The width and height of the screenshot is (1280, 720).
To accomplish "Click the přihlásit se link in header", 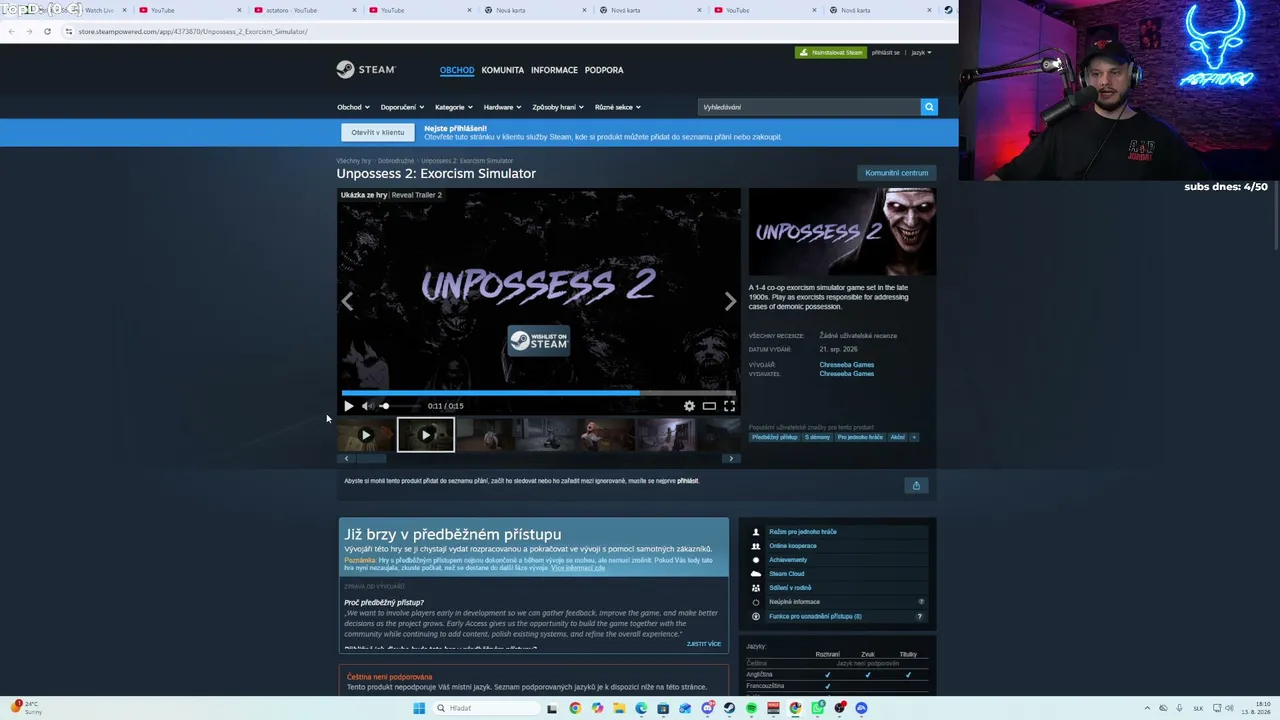I will 885,52.
